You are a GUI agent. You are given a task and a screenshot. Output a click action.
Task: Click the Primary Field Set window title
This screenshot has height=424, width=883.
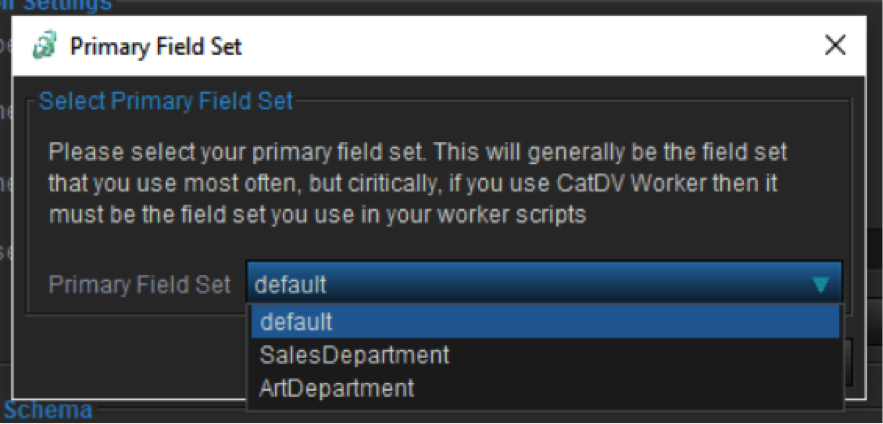pyautogui.click(x=155, y=46)
